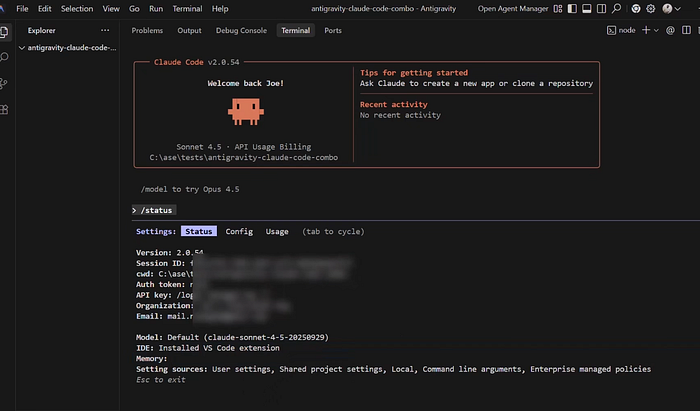Click the window title 'antigravity-claude-code-combo - Antigravity'
Screen dimensions: 700x411
pos(383,8)
